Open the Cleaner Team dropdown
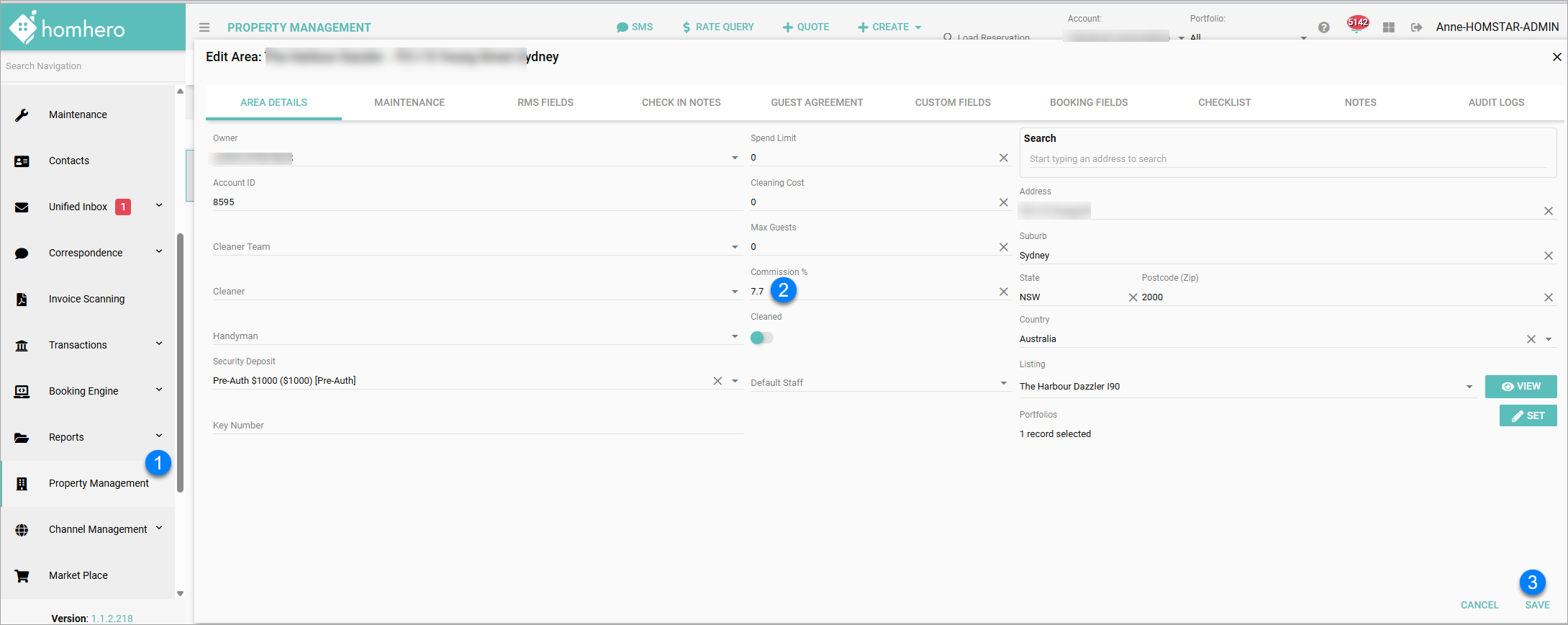This screenshot has width=1568, height=625. 735,247
